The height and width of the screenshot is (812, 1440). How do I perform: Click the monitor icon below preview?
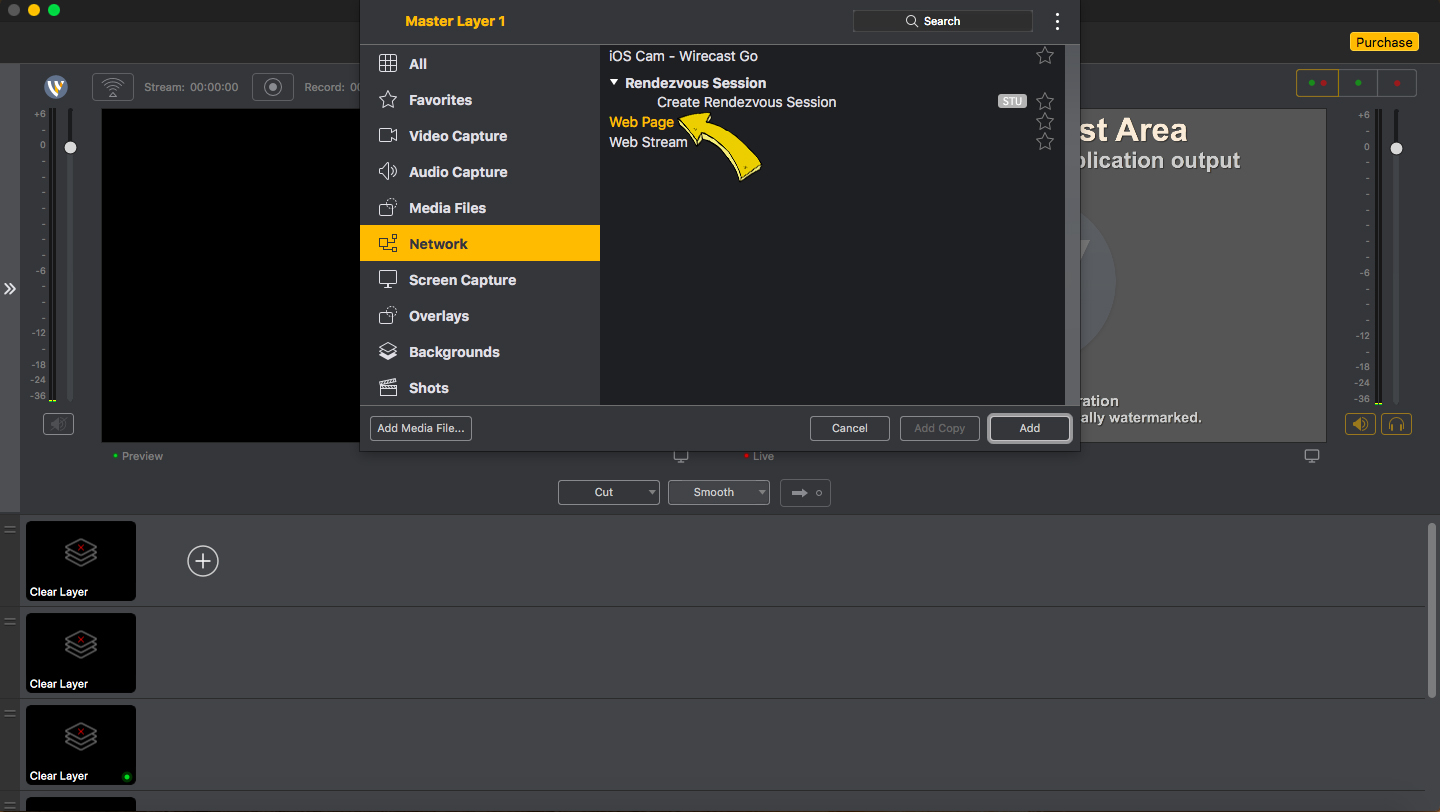coord(681,456)
